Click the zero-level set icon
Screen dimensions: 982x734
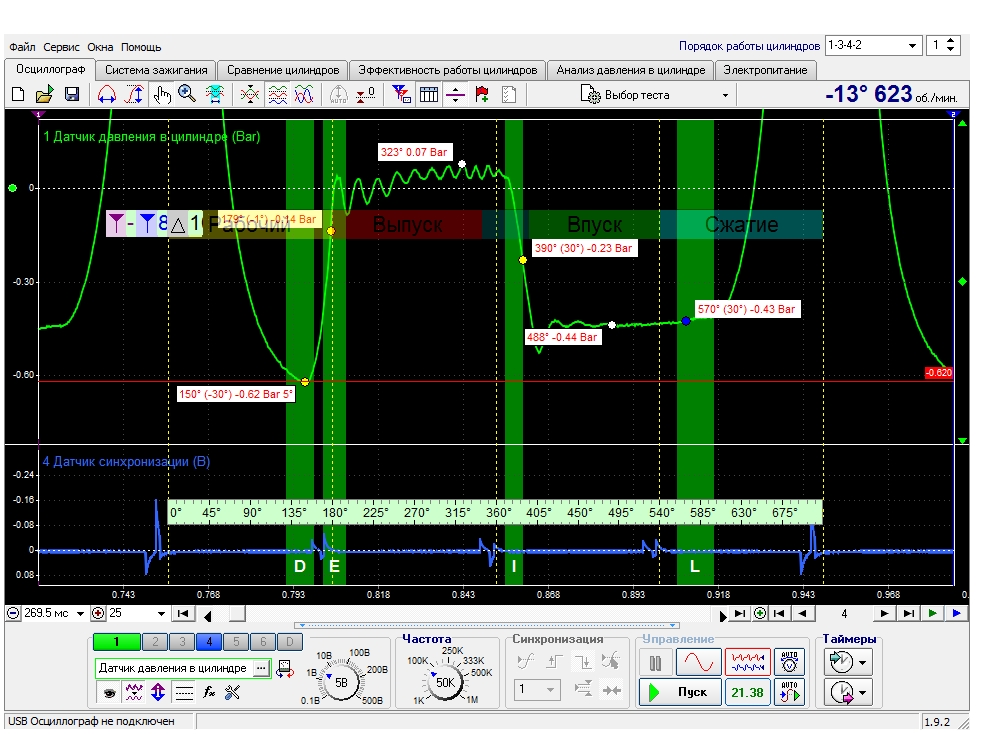click(x=366, y=95)
